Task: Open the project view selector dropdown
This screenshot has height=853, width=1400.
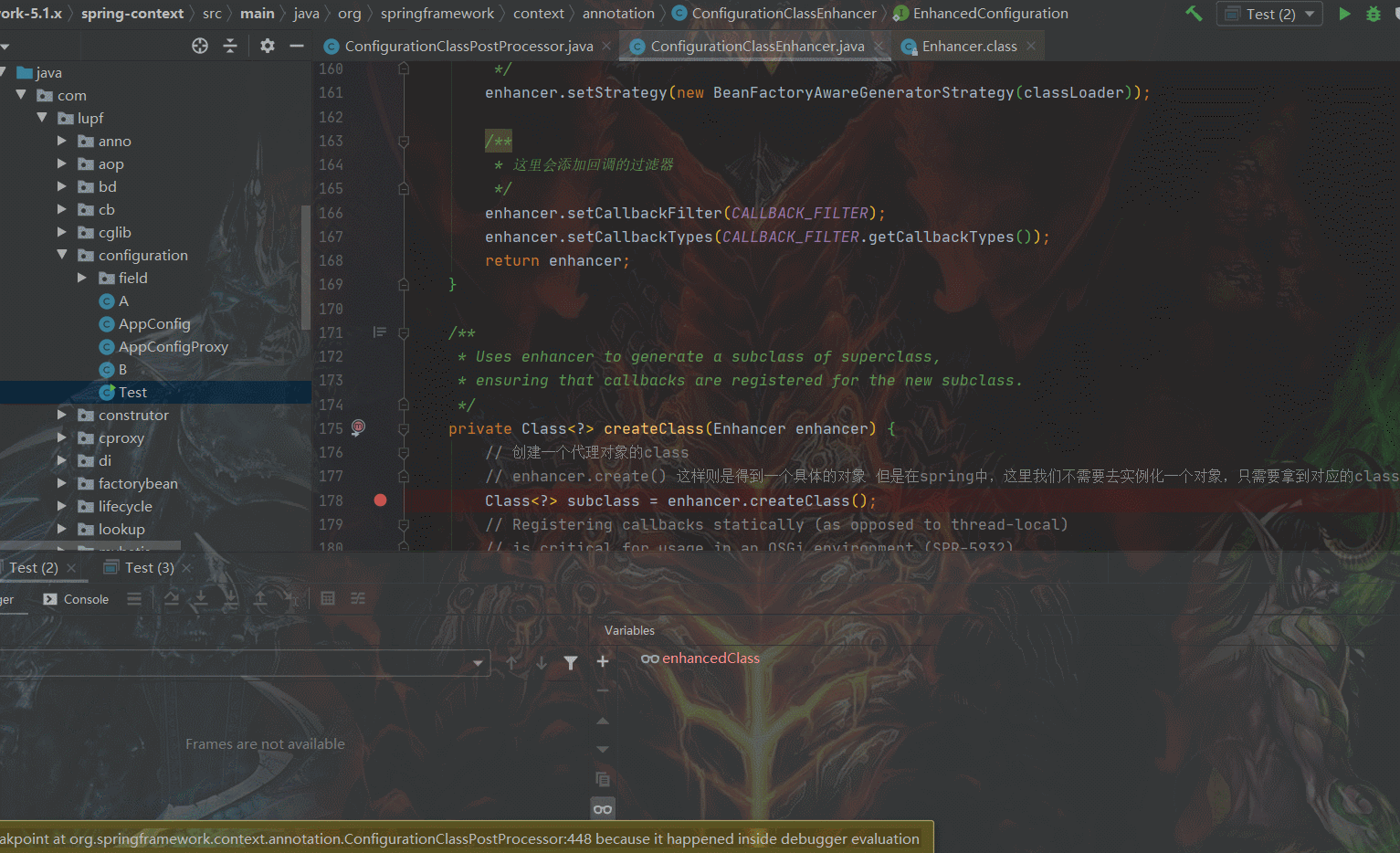Action: pos(5,46)
